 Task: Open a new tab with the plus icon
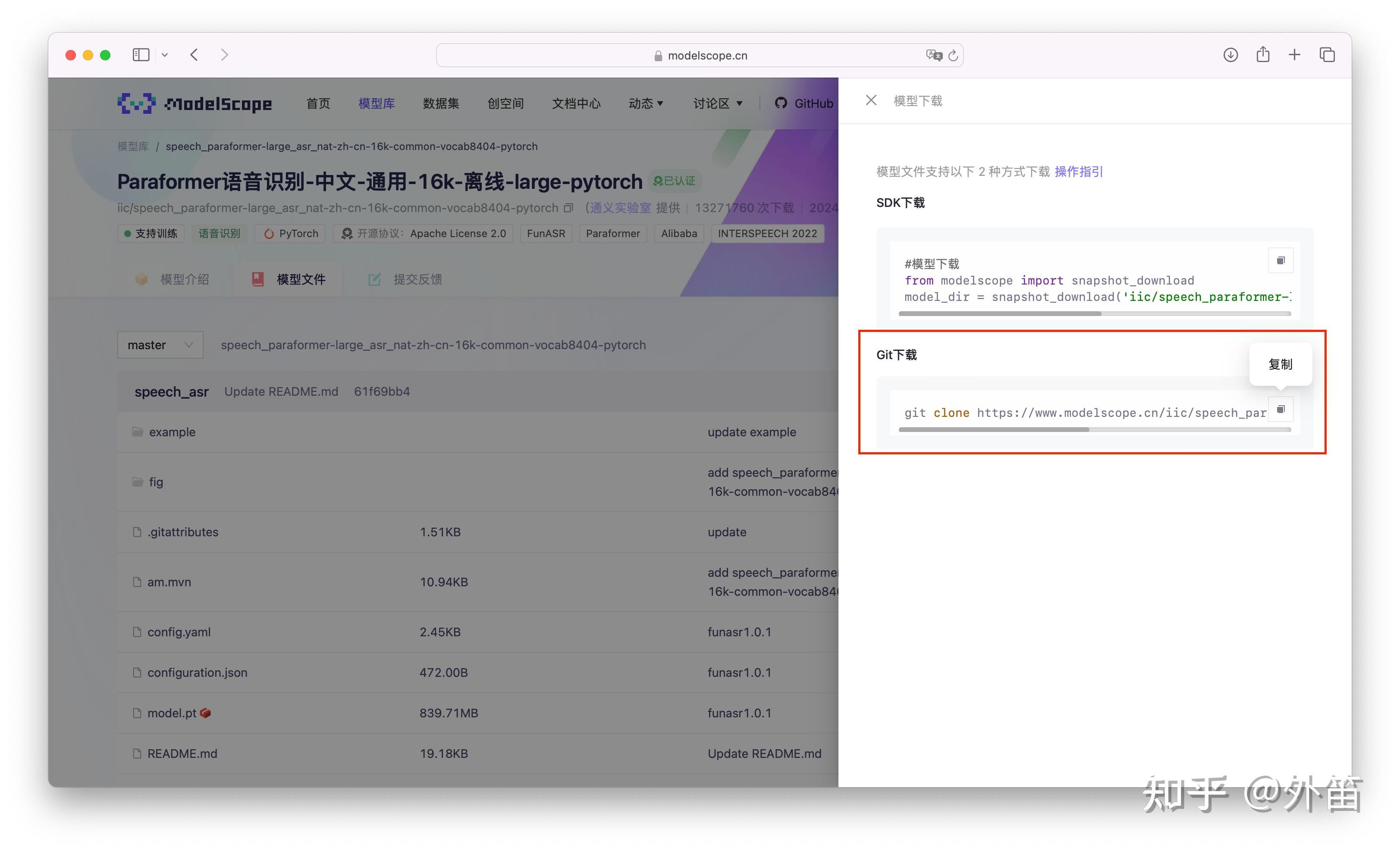[x=1294, y=55]
